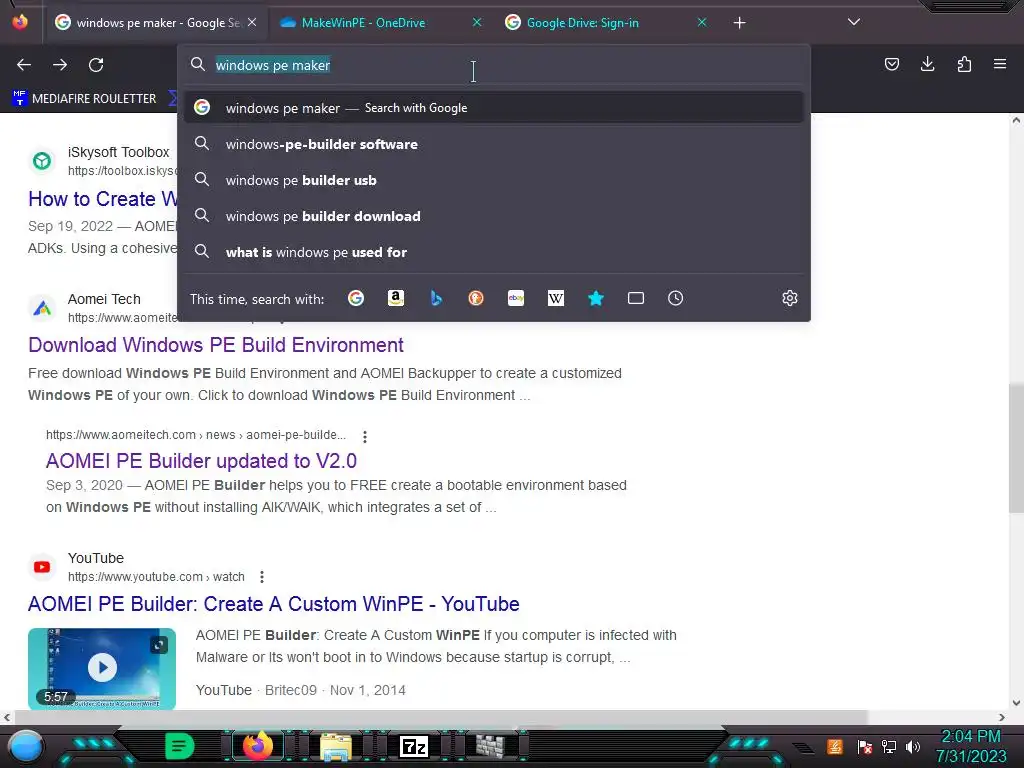Open the clock showing 2:04 PM
This screenshot has width=1024, height=768.
pyautogui.click(x=971, y=736)
